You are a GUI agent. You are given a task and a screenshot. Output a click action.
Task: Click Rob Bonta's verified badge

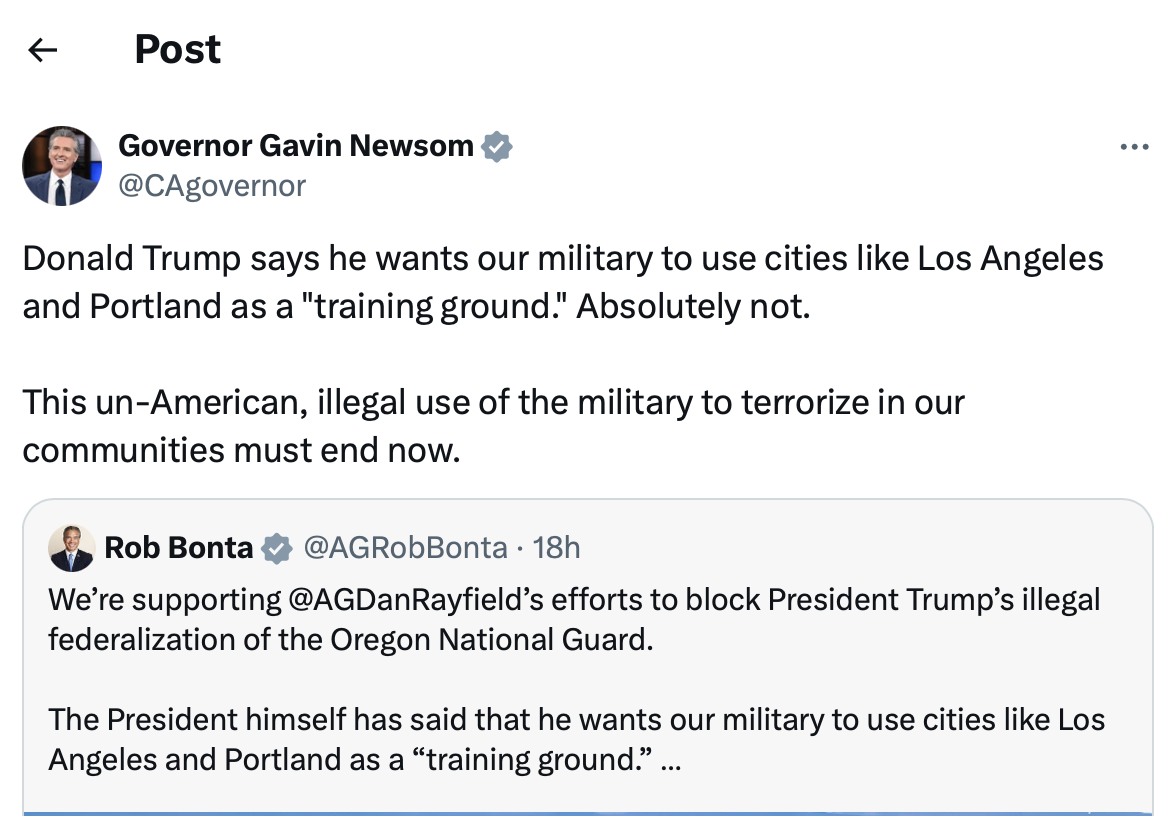pos(276,548)
